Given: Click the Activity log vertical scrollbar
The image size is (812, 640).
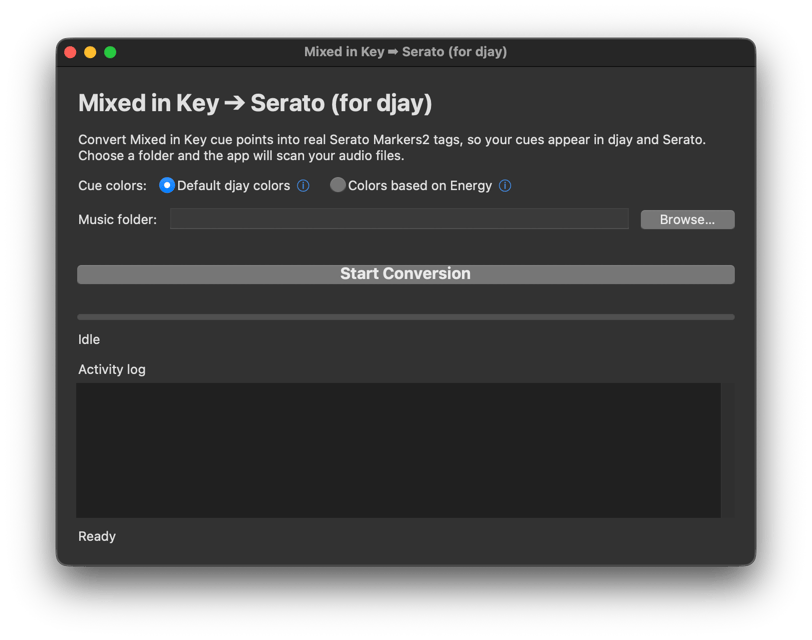Looking at the screenshot, I should coord(727,450).
